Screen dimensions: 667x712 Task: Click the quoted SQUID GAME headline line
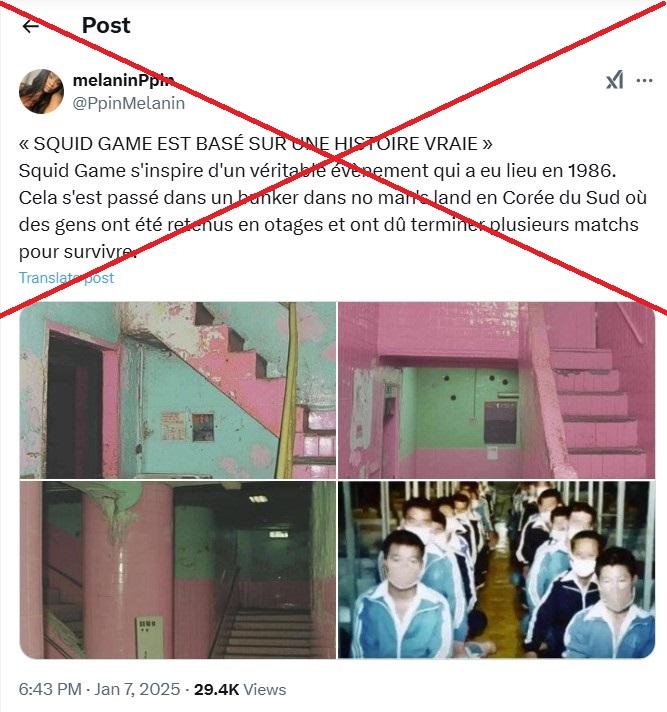click(x=256, y=144)
